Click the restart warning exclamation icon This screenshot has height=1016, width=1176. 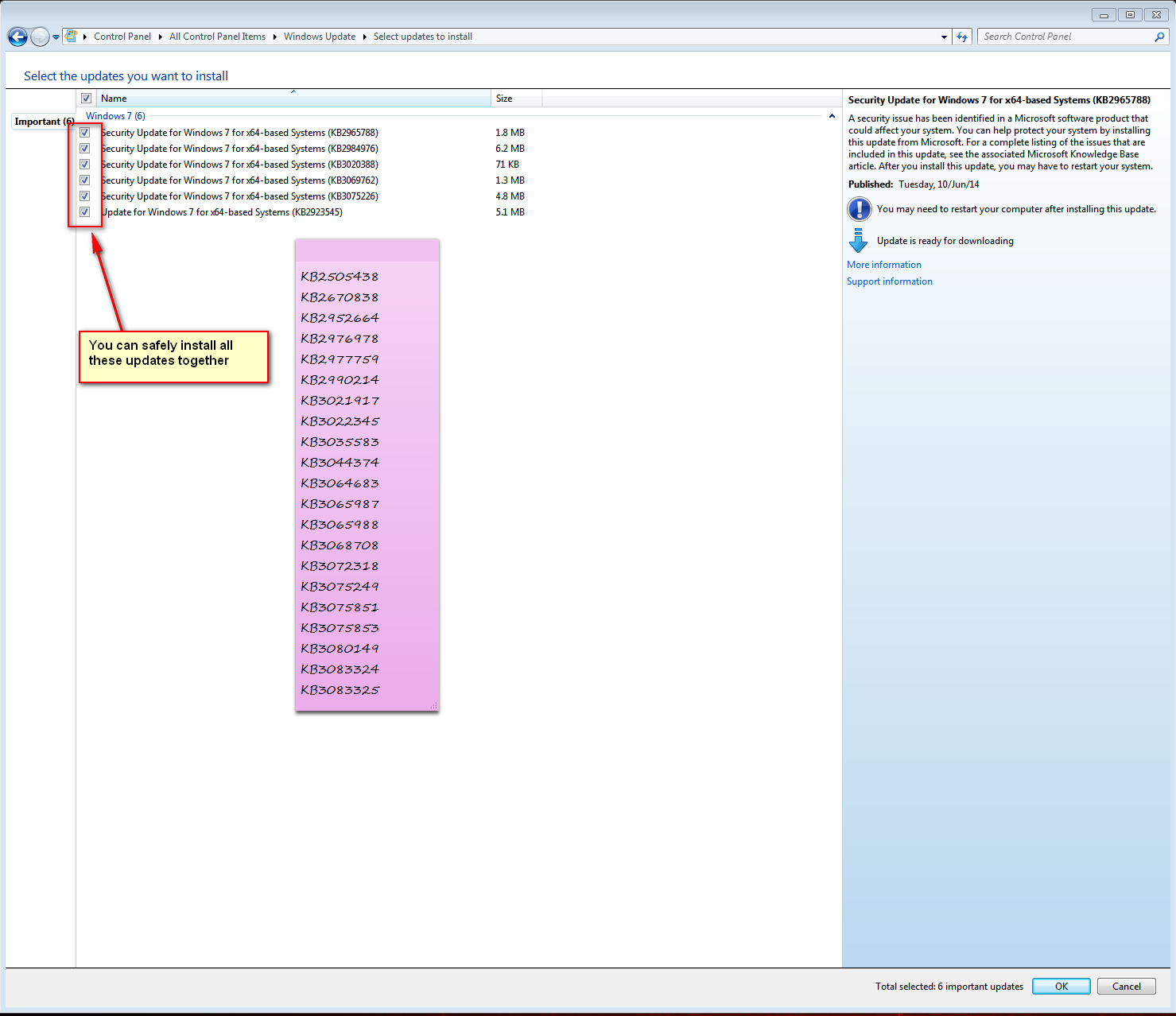860,209
